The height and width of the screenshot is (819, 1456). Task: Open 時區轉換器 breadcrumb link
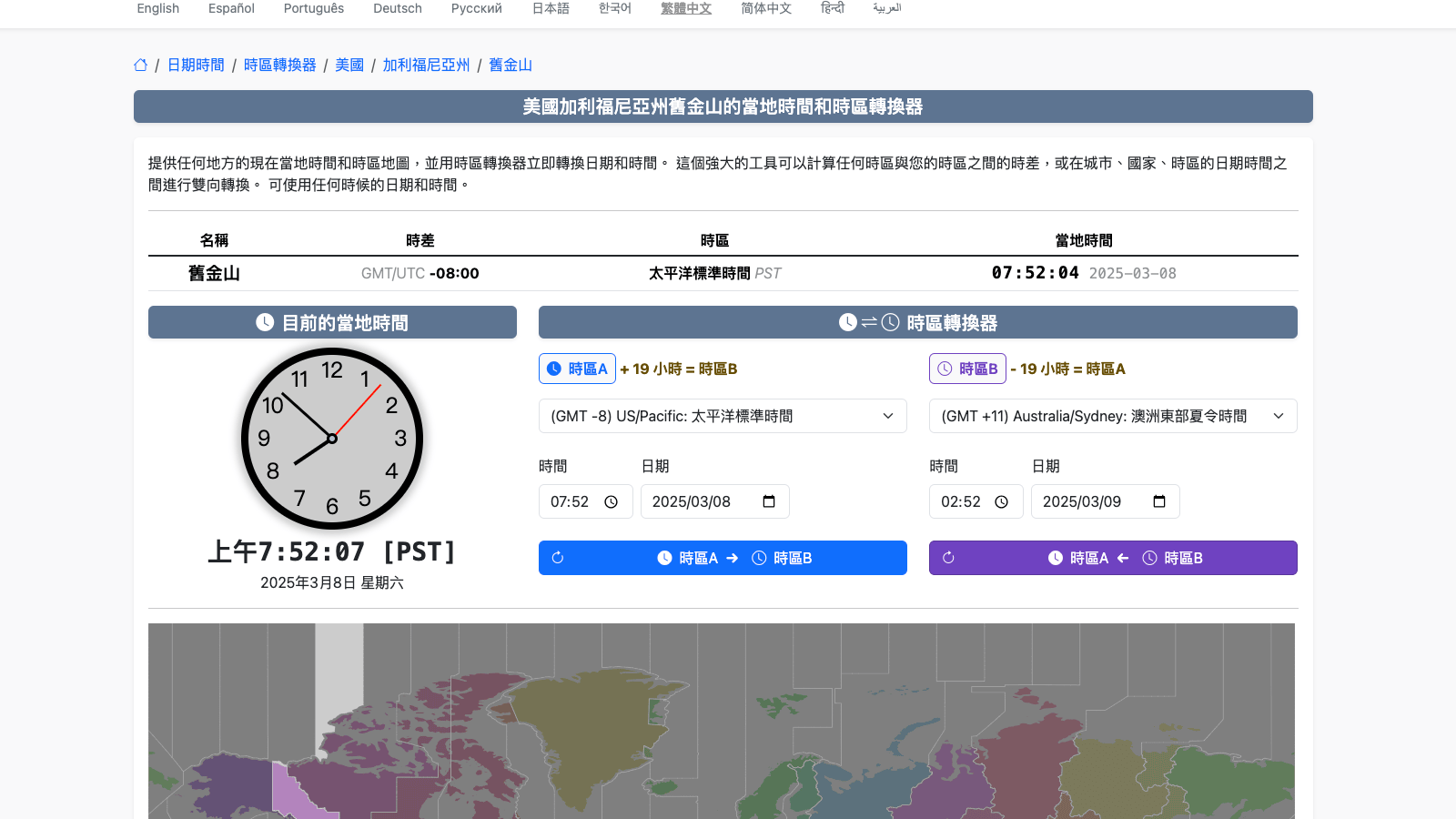(279, 65)
